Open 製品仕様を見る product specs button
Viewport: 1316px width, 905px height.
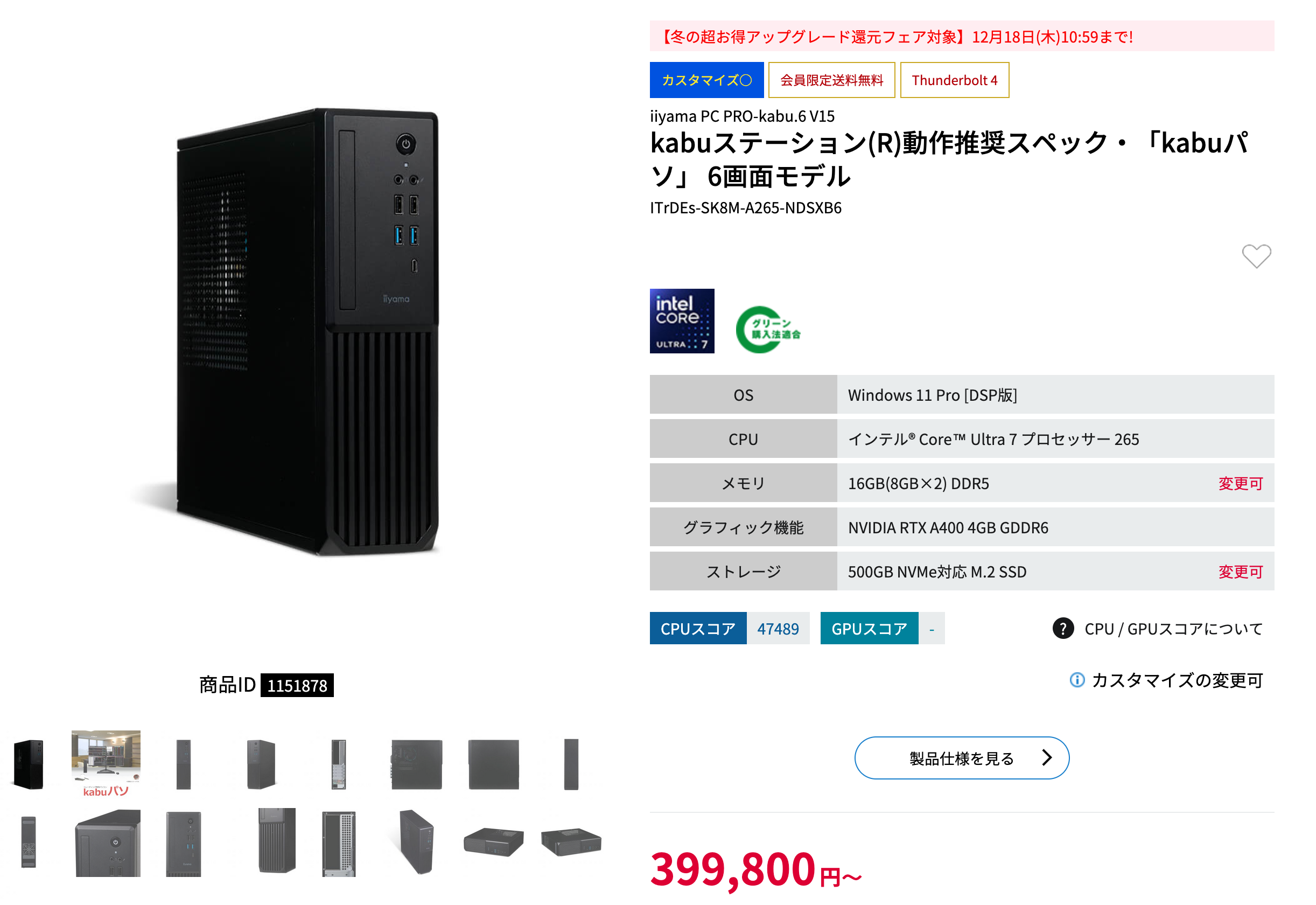point(962,757)
